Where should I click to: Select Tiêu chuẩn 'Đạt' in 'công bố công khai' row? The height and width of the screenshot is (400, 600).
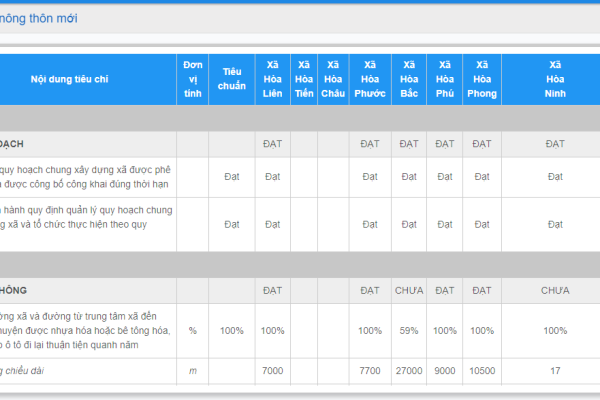tap(232, 177)
